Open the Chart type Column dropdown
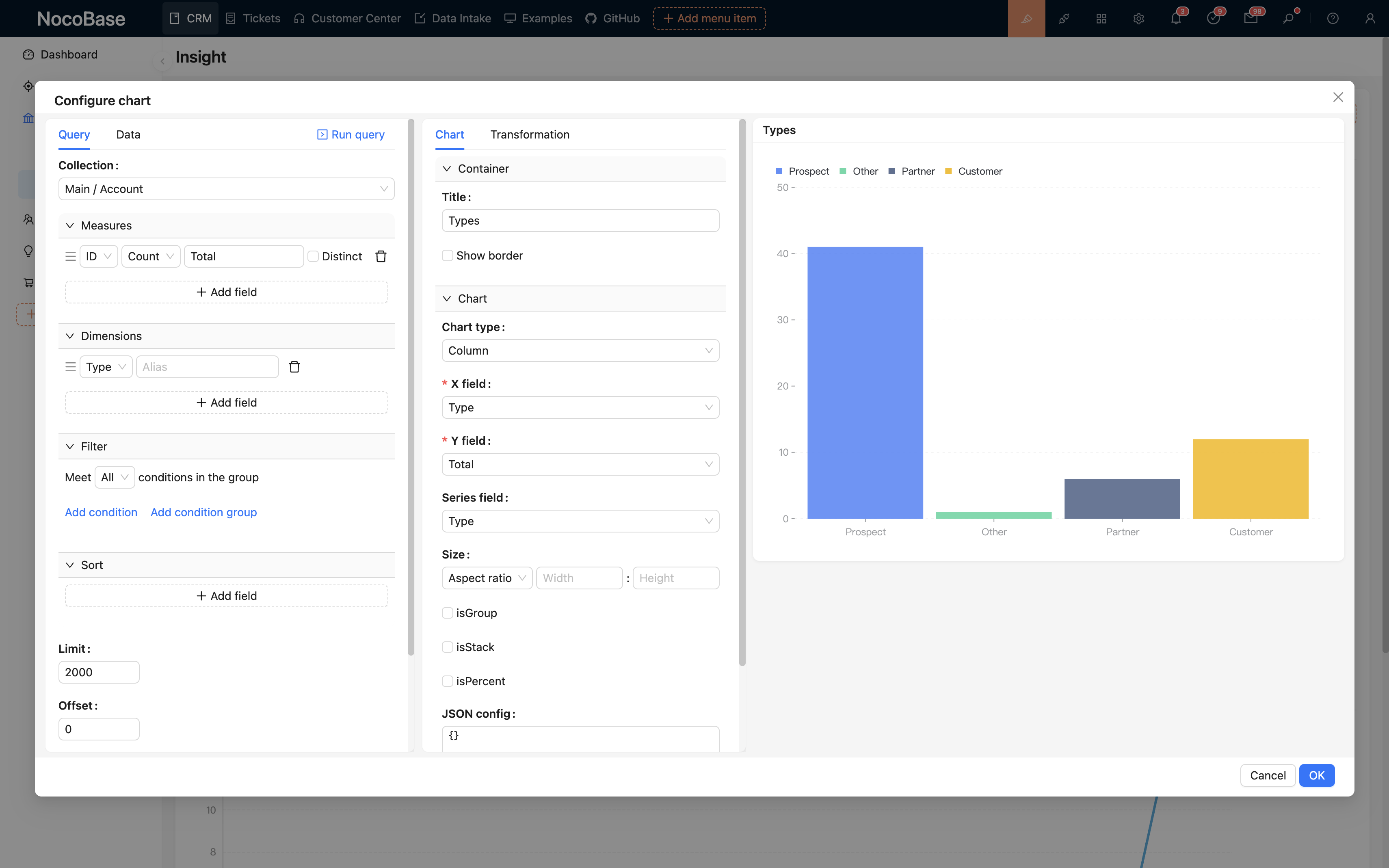 (580, 350)
